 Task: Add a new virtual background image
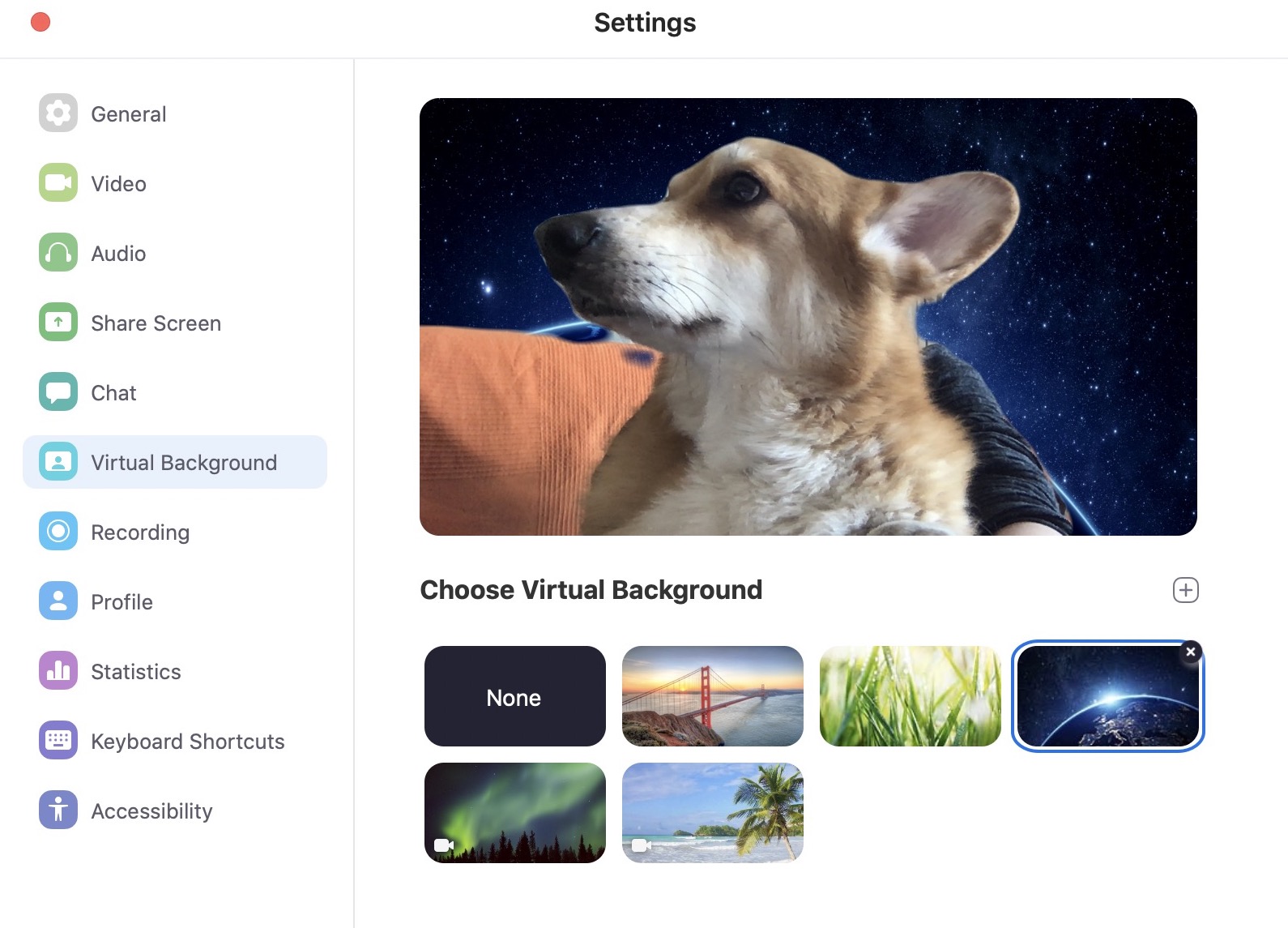1186,590
